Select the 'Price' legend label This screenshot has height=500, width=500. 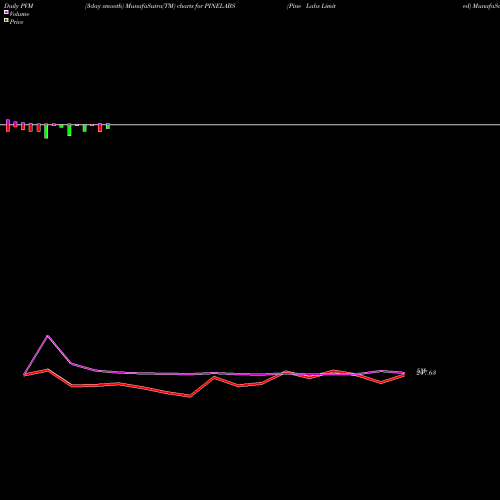click(x=16, y=22)
